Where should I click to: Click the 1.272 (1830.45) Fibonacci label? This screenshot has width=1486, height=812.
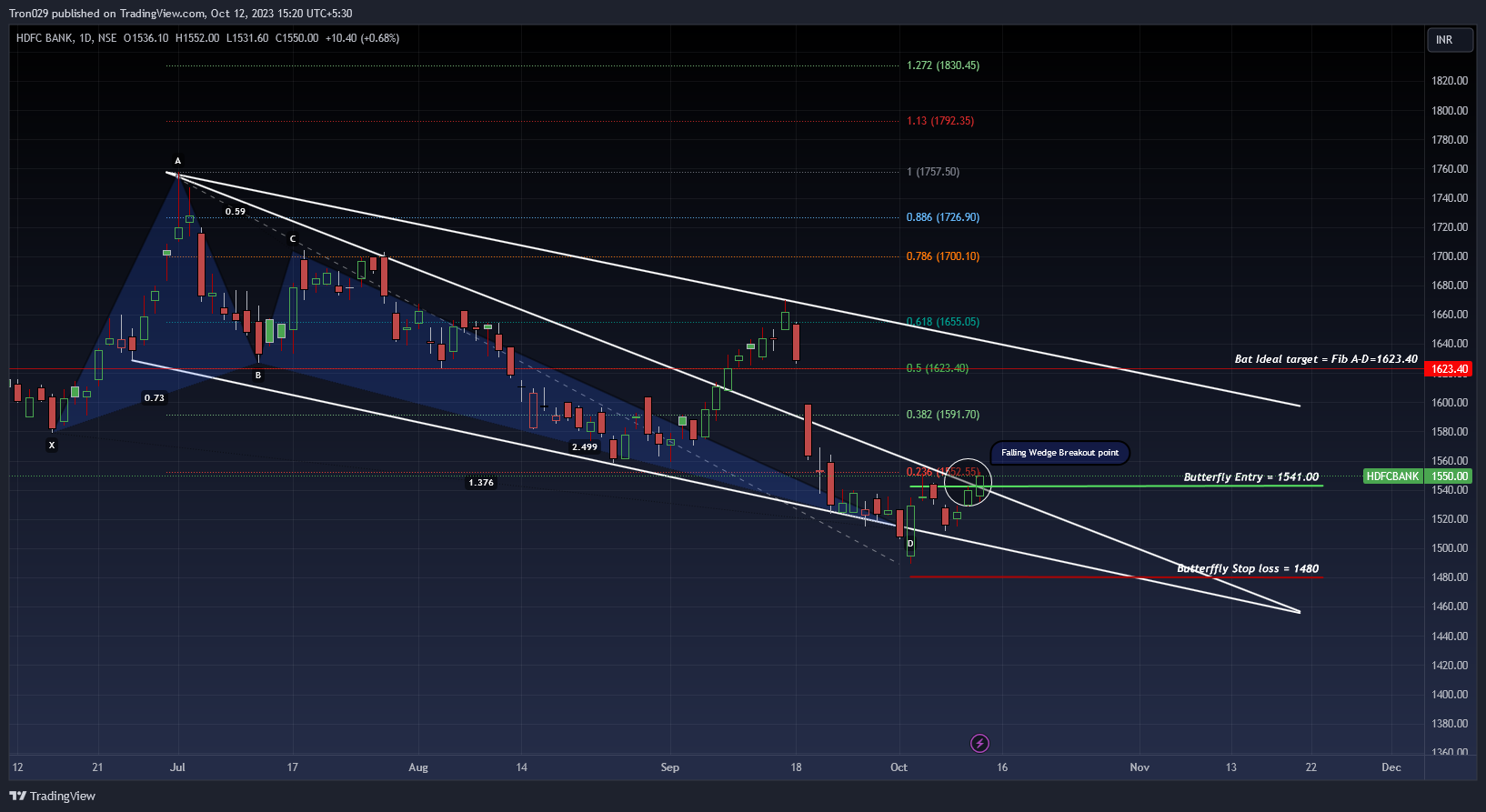[x=943, y=65]
